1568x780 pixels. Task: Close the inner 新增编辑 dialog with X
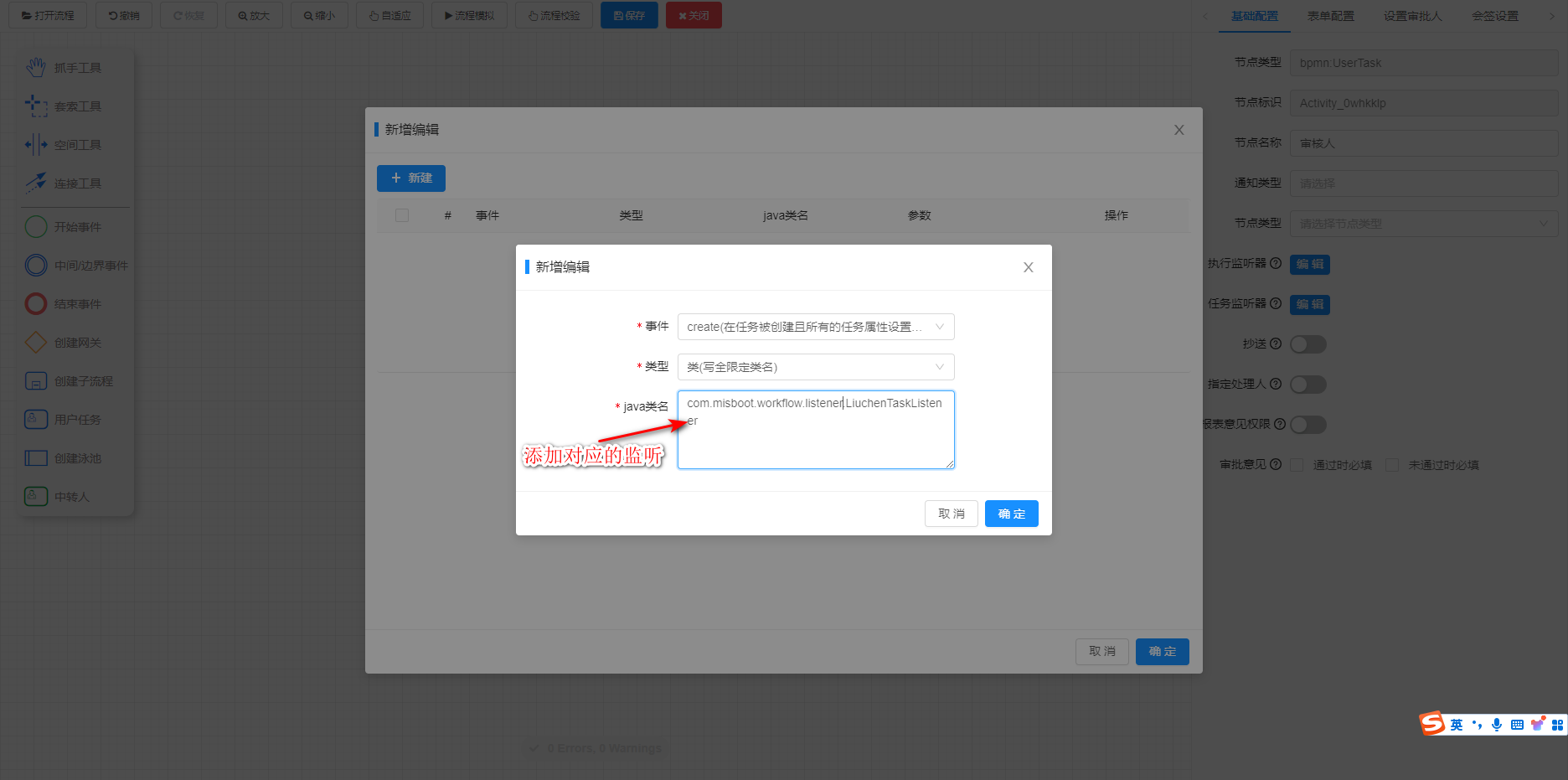(1029, 267)
